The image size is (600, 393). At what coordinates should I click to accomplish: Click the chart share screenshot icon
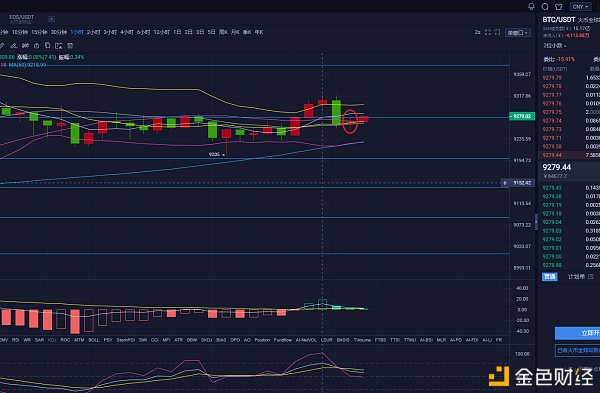(497, 32)
